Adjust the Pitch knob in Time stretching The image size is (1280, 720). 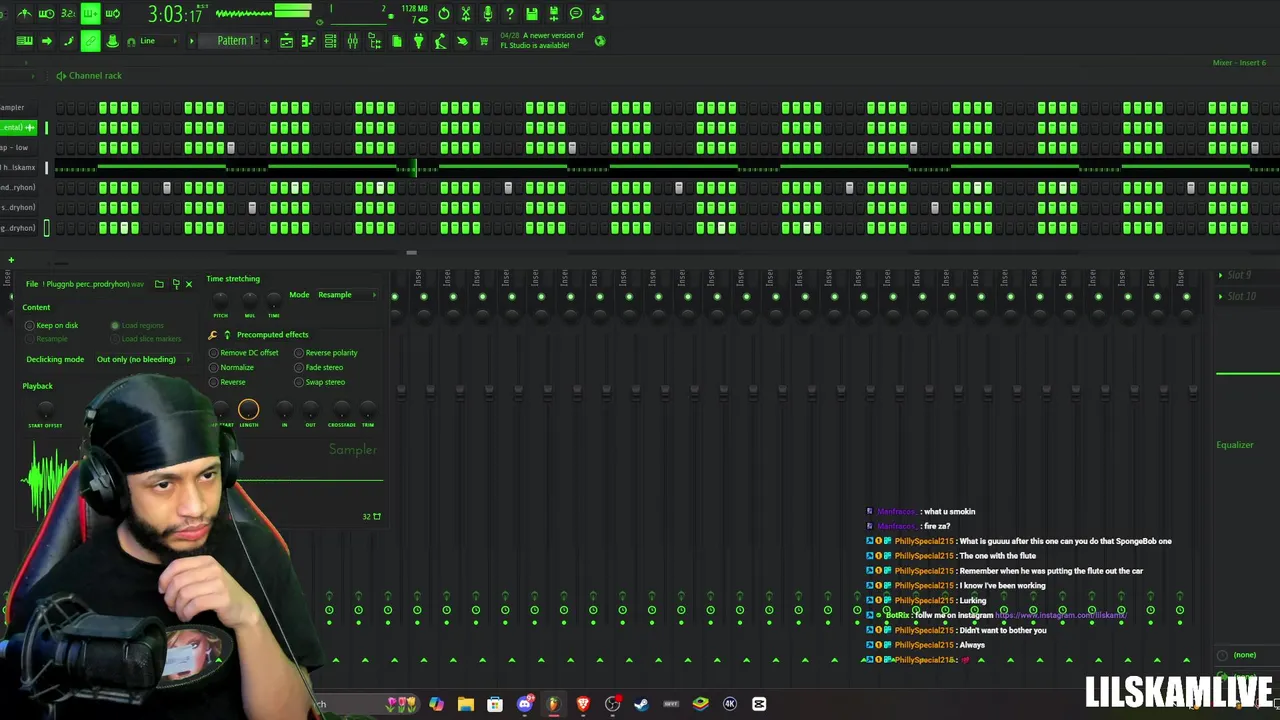point(221,300)
